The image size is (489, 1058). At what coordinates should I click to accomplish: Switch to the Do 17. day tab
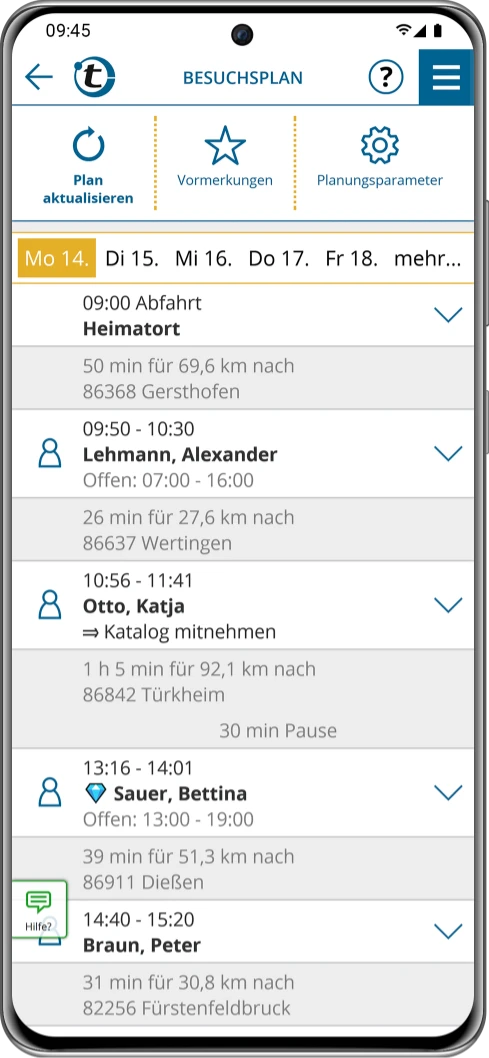279,258
